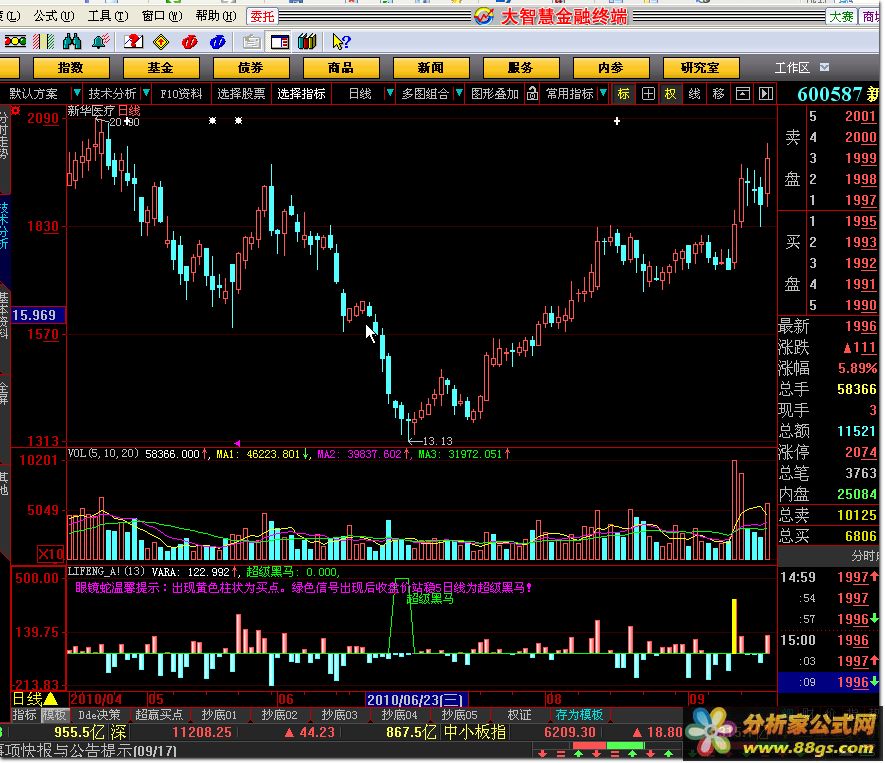The height and width of the screenshot is (763, 885).
Task: Open the 基金 funds section
Action: [161, 68]
